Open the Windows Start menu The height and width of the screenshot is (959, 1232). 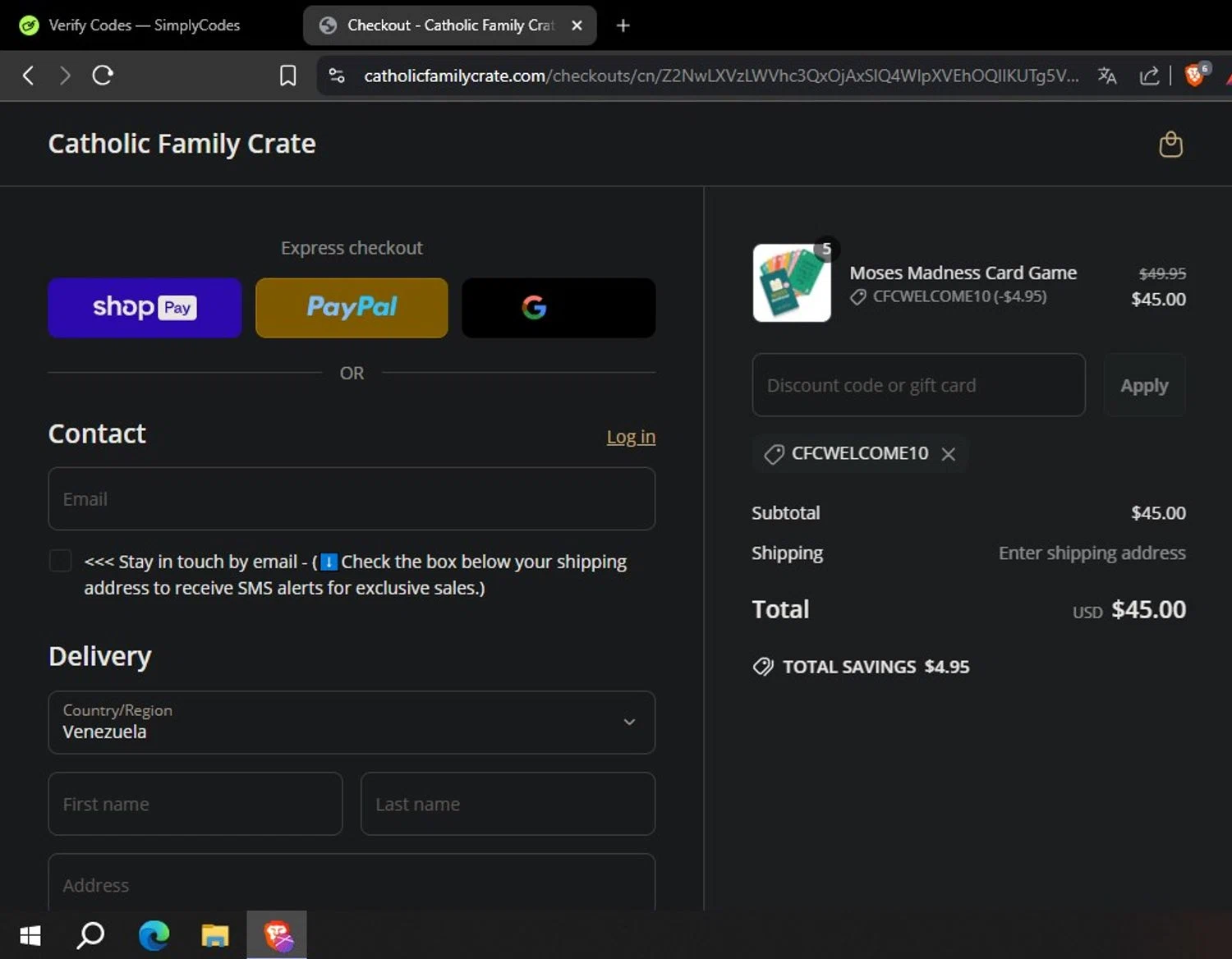click(x=30, y=935)
